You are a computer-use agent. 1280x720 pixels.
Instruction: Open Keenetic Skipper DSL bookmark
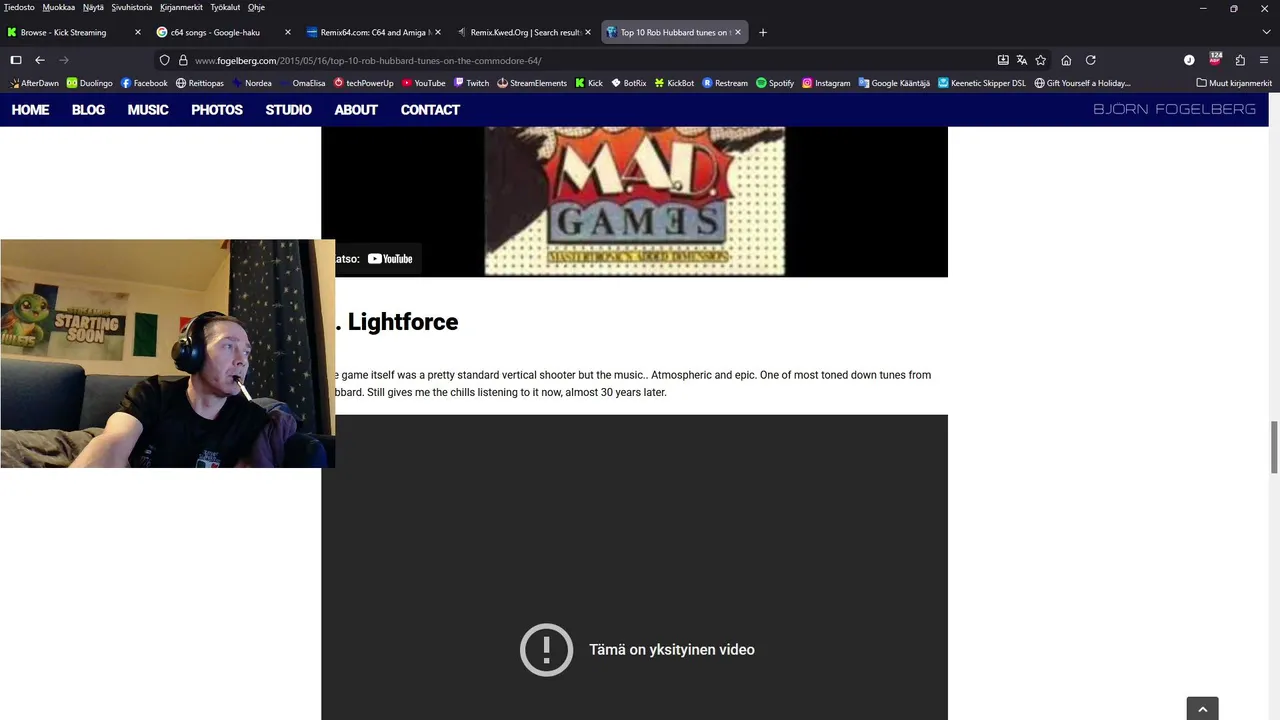982,83
